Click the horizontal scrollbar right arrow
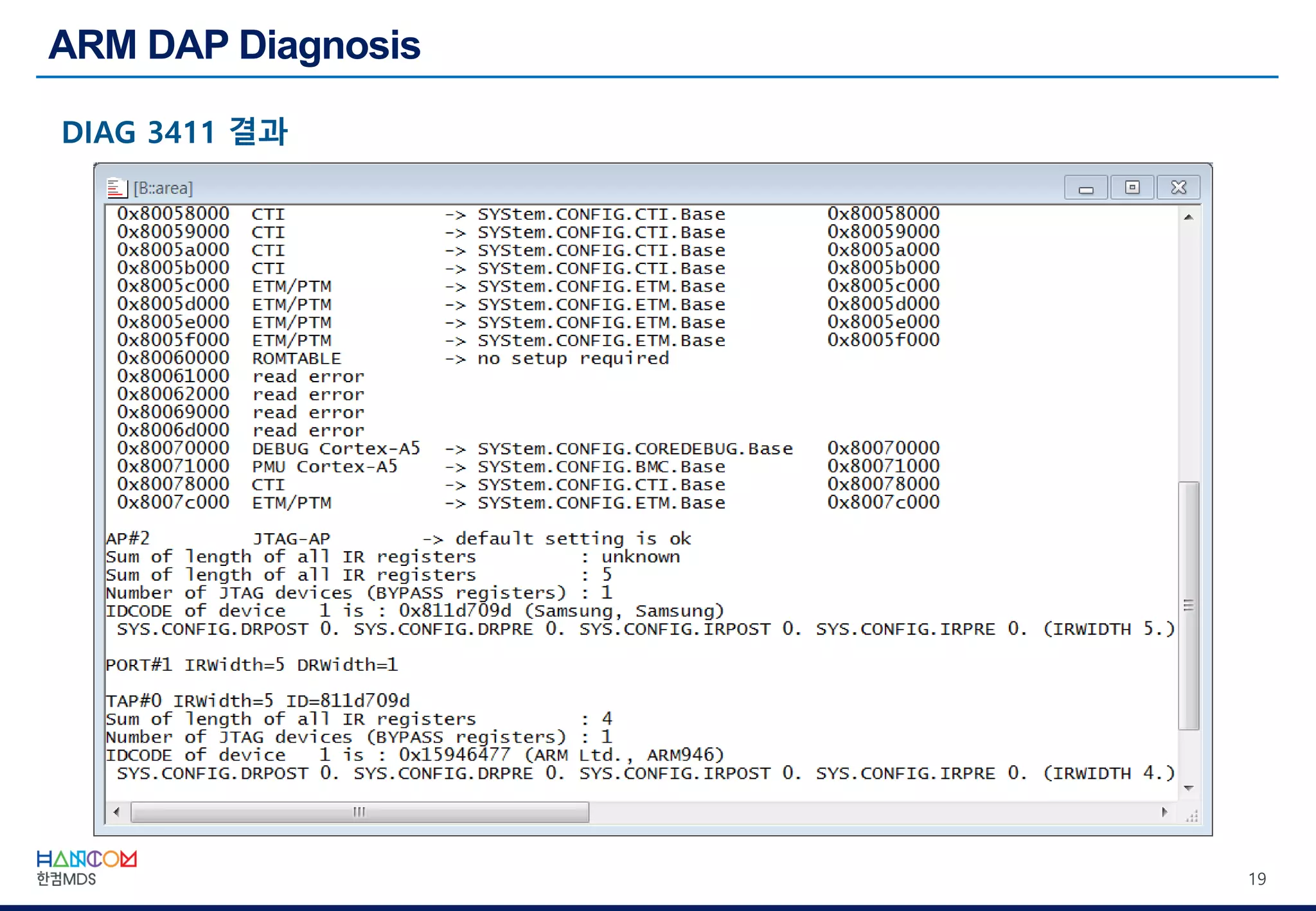 pos(1164,812)
